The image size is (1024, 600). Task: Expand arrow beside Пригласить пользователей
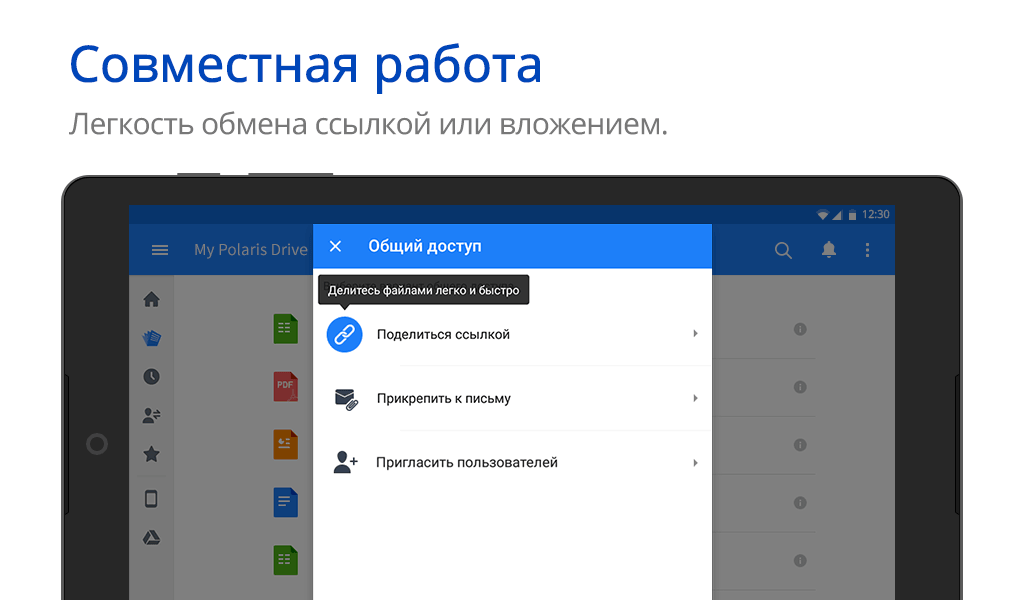coord(695,463)
